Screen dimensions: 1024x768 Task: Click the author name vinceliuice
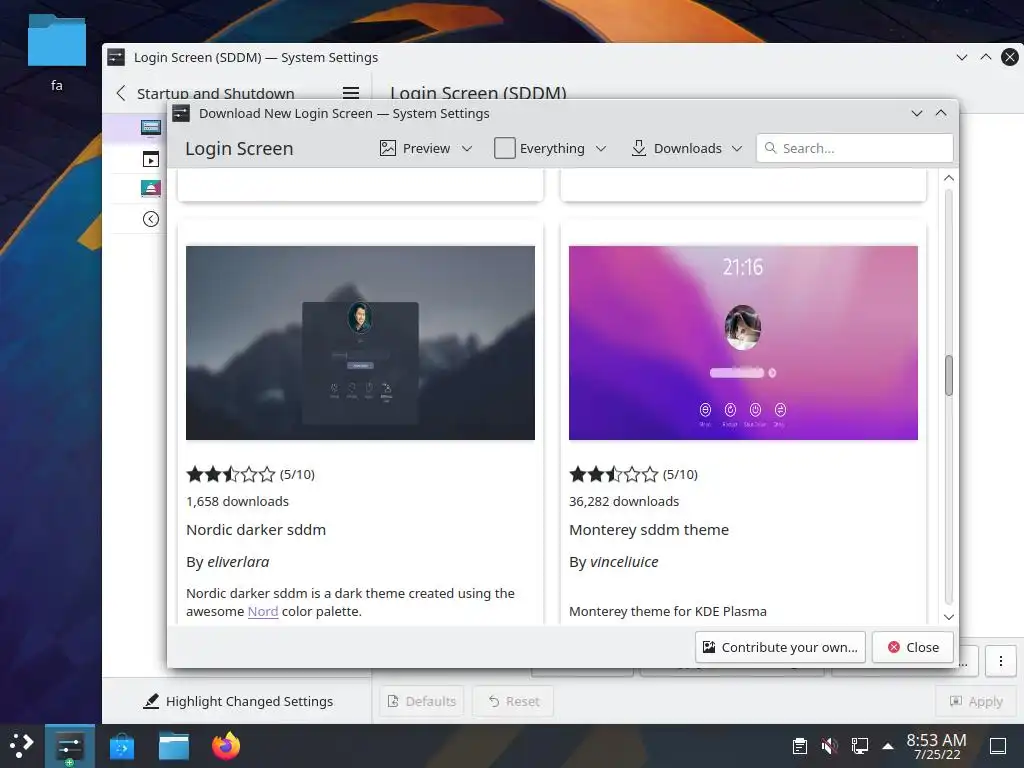[x=624, y=562]
